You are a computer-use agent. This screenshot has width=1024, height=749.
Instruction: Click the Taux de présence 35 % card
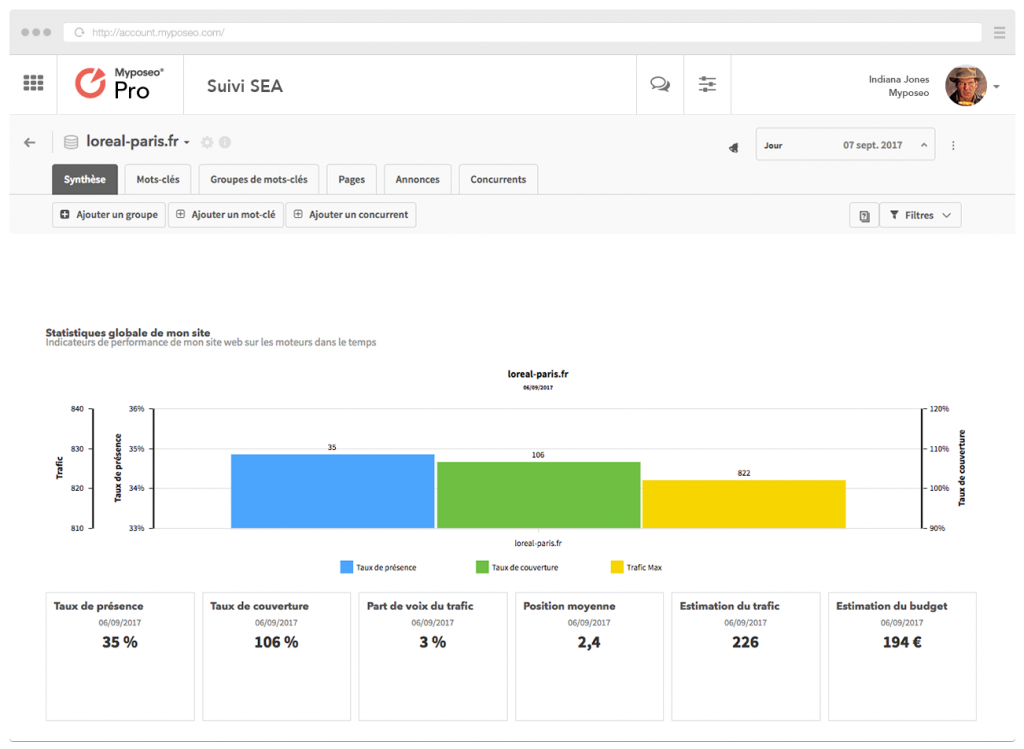point(120,656)
